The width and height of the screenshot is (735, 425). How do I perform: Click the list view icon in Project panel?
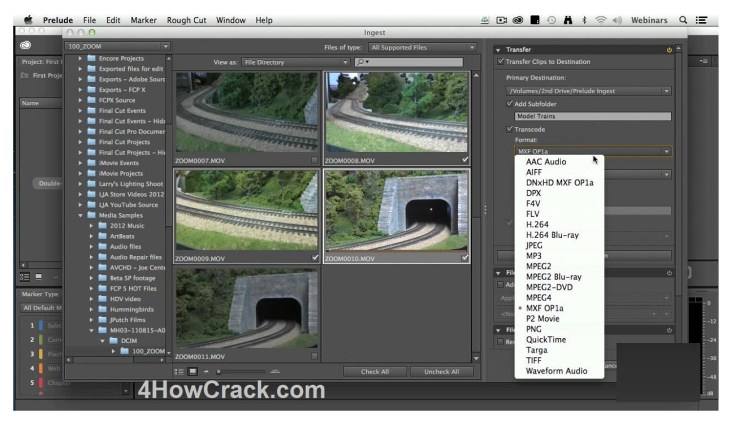tap(24, 277)
